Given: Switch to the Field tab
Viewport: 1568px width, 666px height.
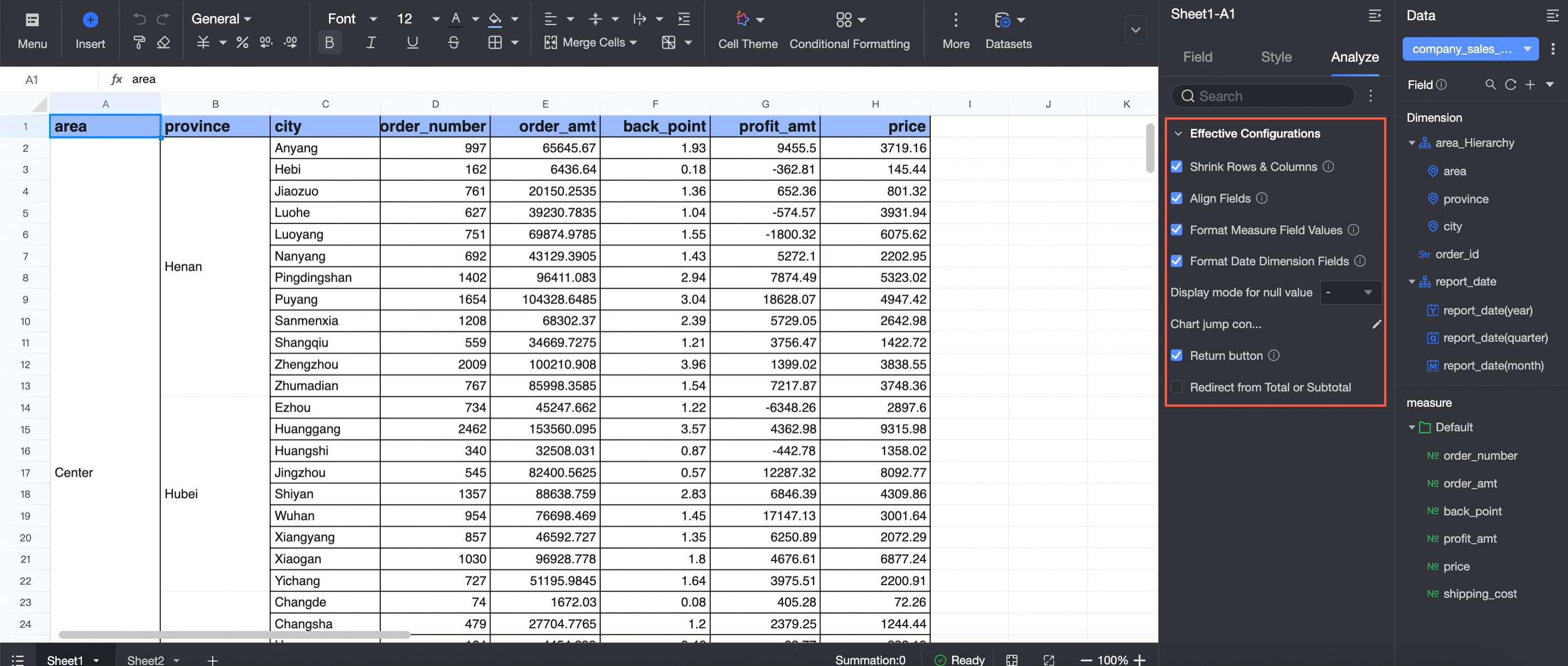Looking at the screenshot, I should 1198,57.
